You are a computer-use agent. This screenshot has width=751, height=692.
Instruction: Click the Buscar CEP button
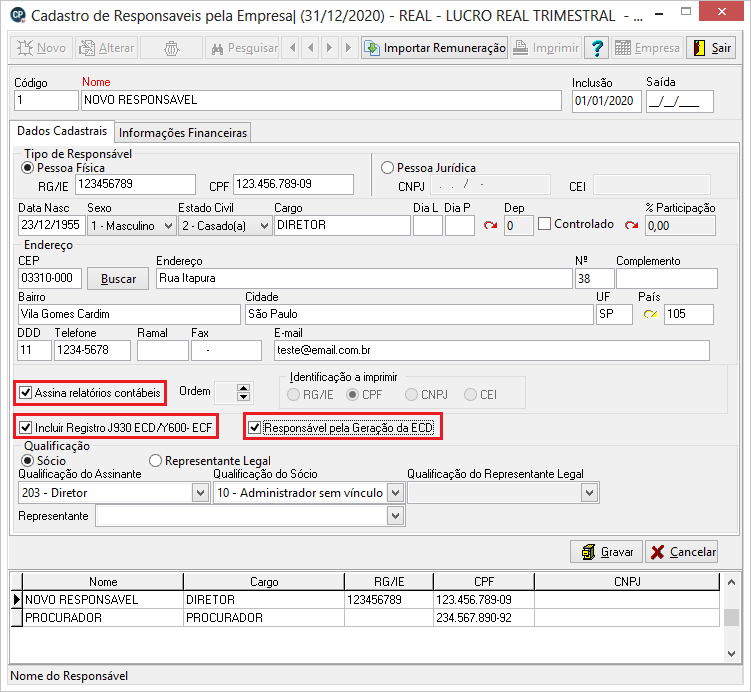click(x=118, y=279)
